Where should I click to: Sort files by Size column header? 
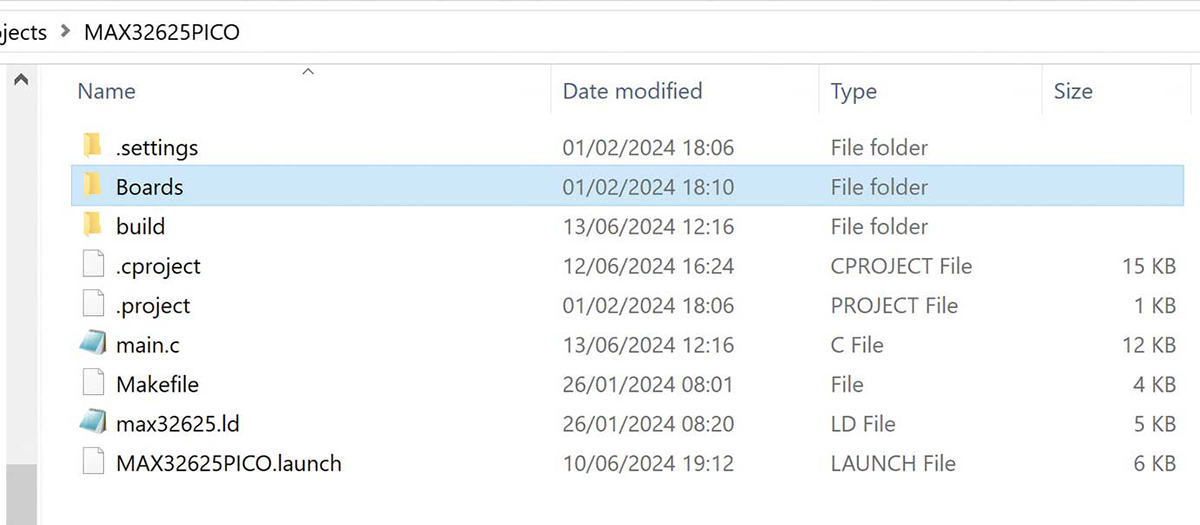tap(1072, 92)
